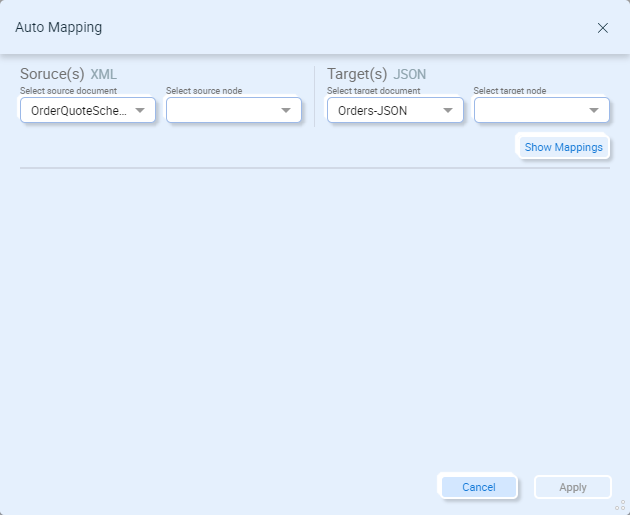The image size is (630, 515).
Task: Click the Target(s) heading text
Action: 357,74
